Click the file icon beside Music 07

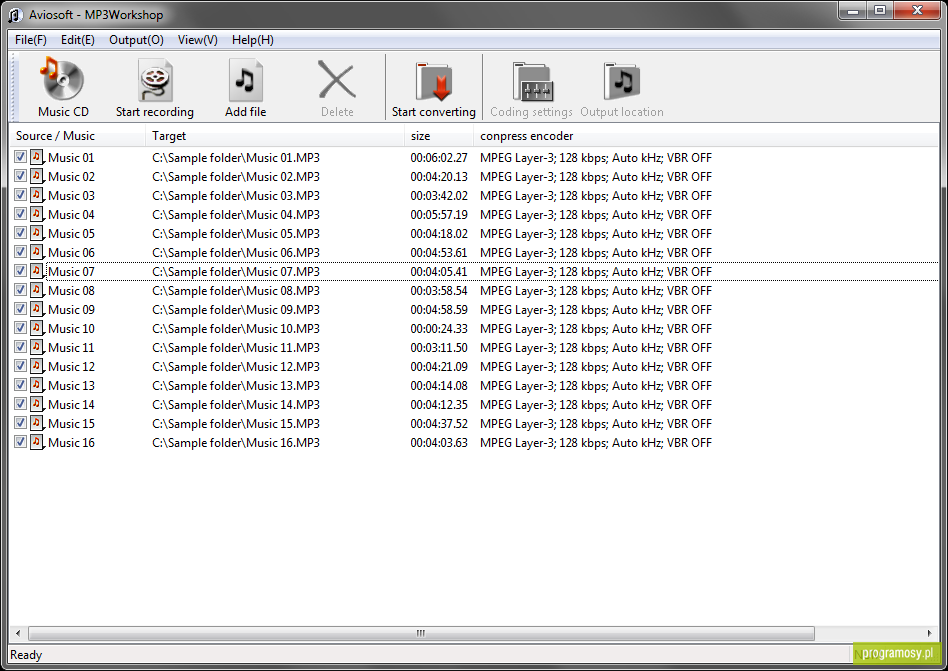pos(37,271)
